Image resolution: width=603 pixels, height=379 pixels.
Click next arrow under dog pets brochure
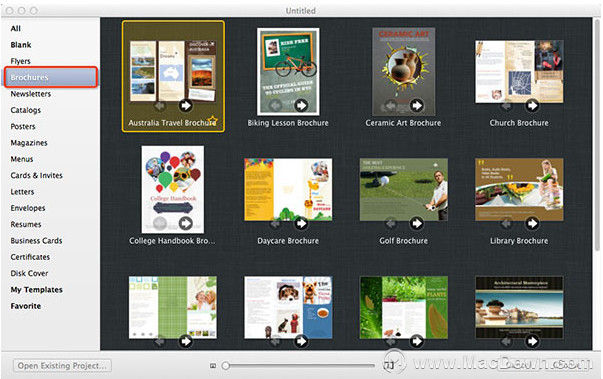(x=301, y=341)
